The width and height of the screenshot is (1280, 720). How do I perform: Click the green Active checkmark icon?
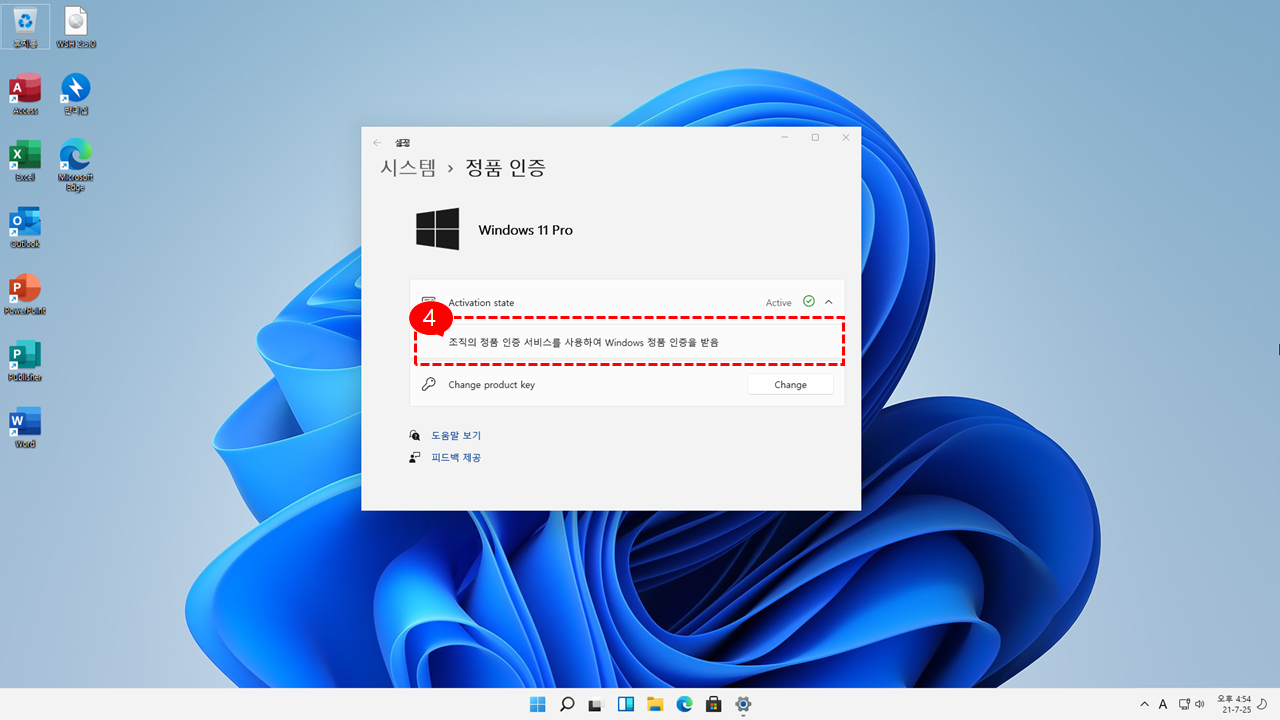click(x=809, y=301)
